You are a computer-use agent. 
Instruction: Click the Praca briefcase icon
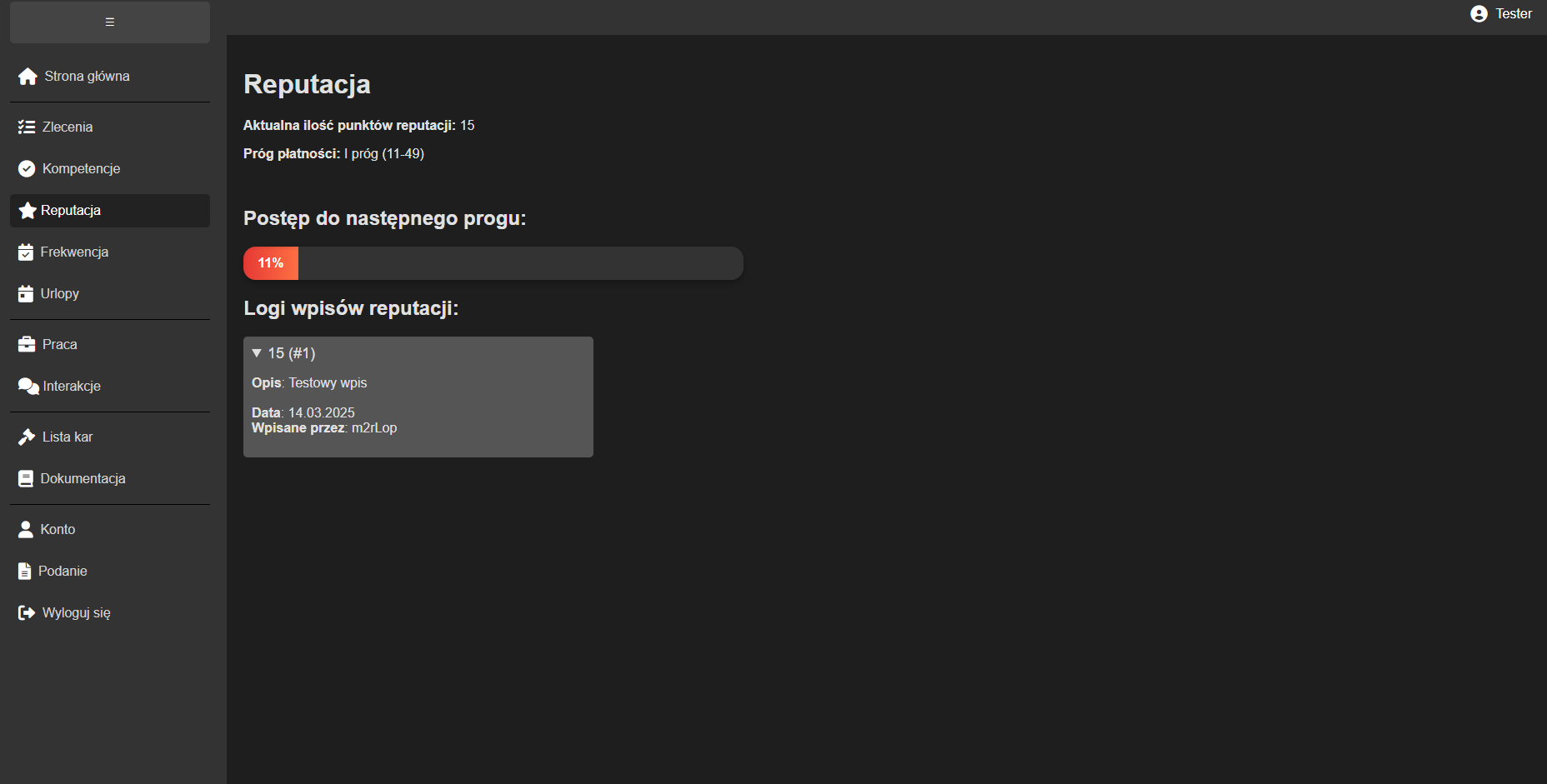27,345
